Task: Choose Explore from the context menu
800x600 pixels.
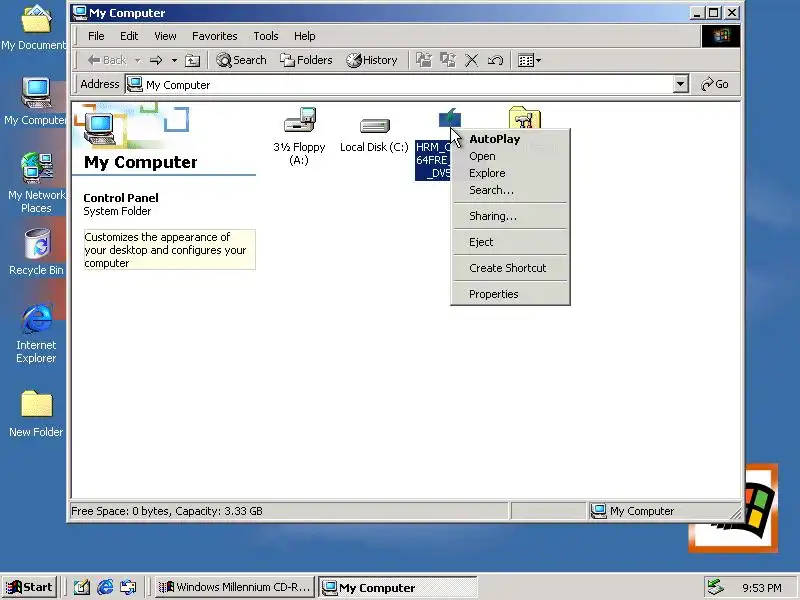Action: tap(510, 173)
